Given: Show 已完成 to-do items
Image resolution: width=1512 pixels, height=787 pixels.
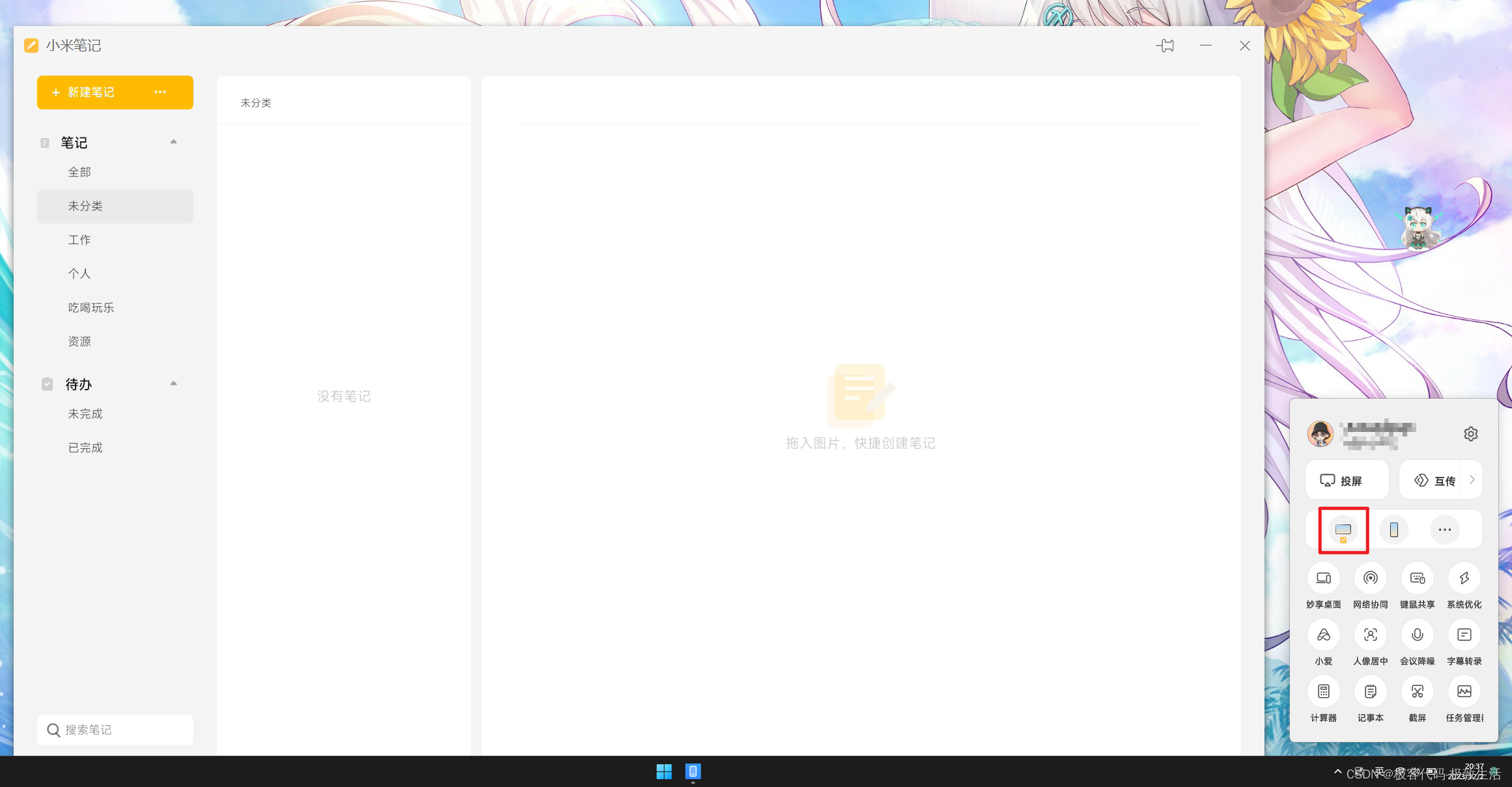Looking at the screenshot, I should point(115,448).
